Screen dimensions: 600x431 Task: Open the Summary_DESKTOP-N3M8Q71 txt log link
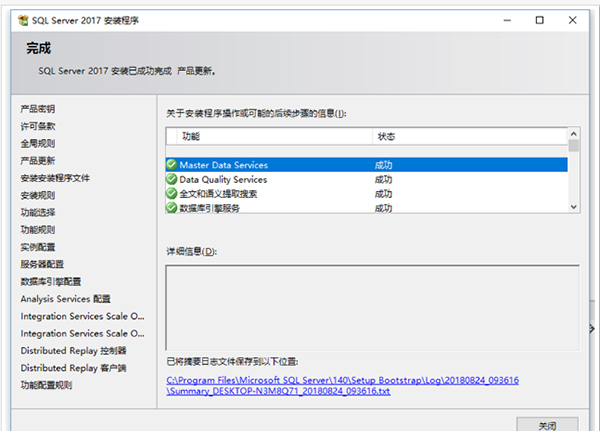pos(279,391)
